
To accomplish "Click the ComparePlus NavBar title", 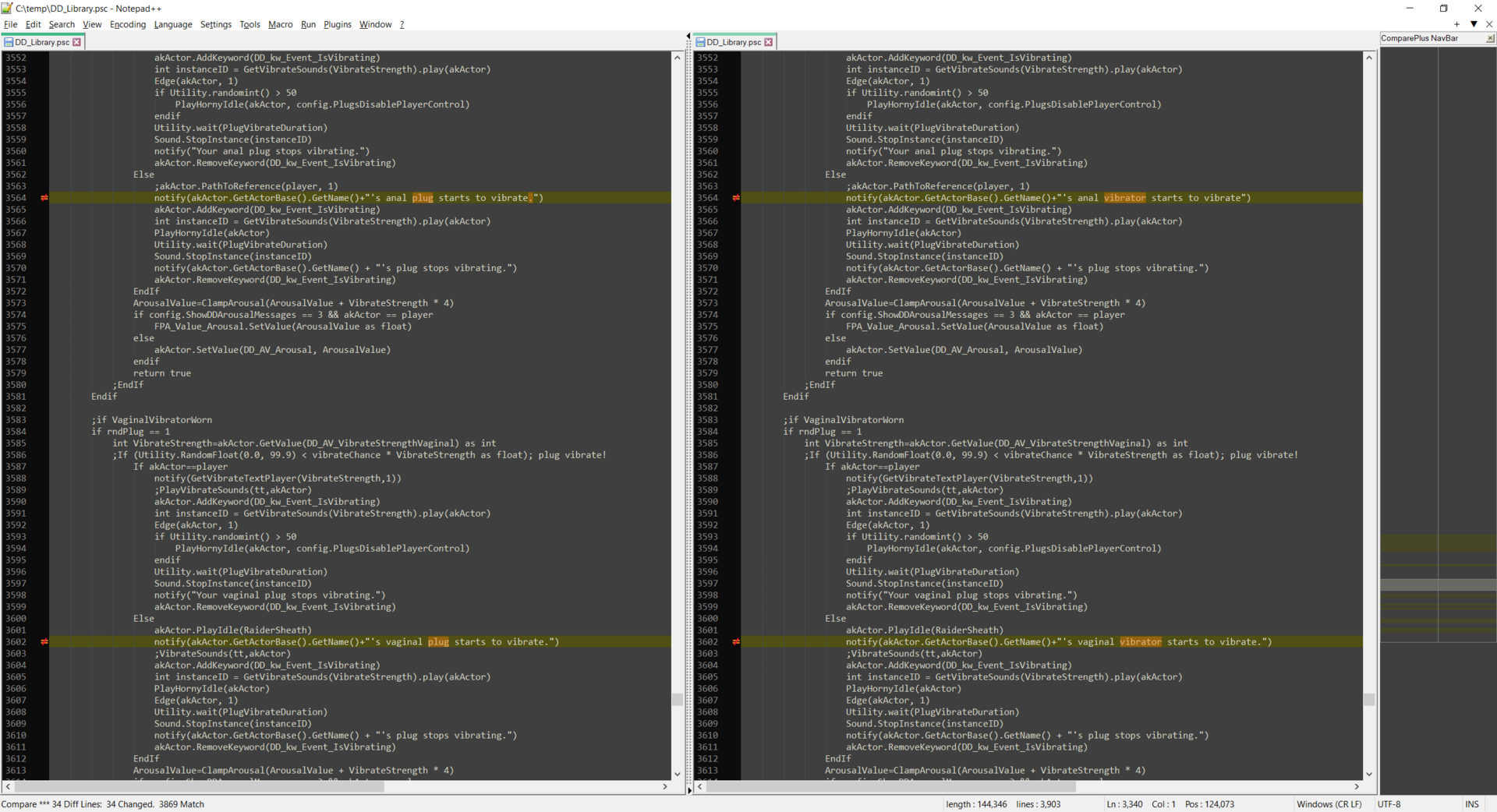I will coord(1419,38).
